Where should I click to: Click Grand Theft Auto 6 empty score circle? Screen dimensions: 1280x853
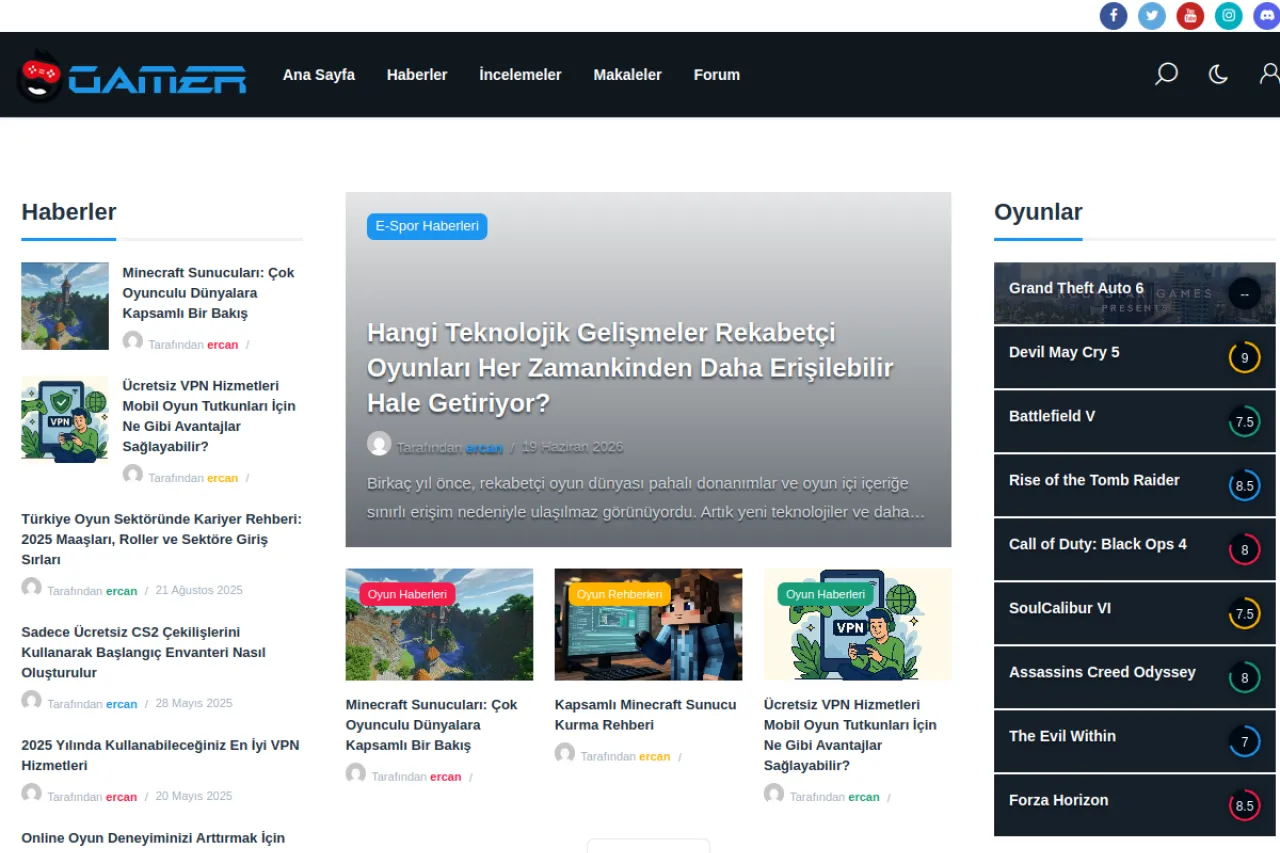(1244, 294)
